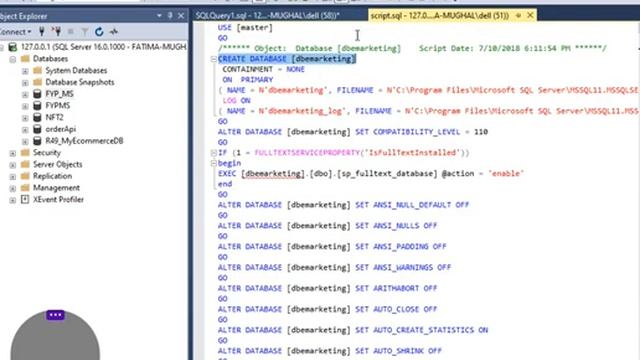640x360 pixels.
Task: Click the R49_MyEcommerceDB database icon
Action: [x=37, y=141]
